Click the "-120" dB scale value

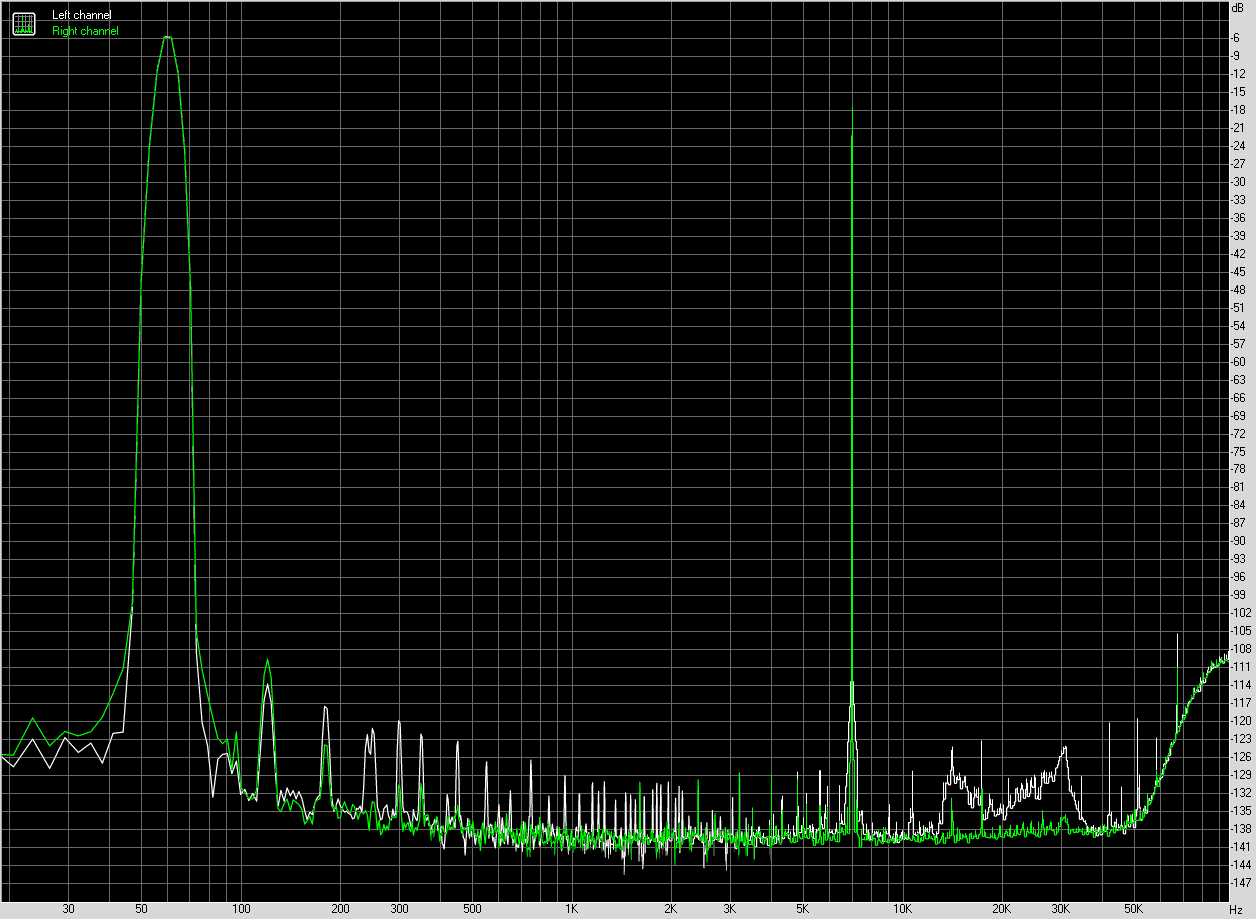(x=1241, y=720)
